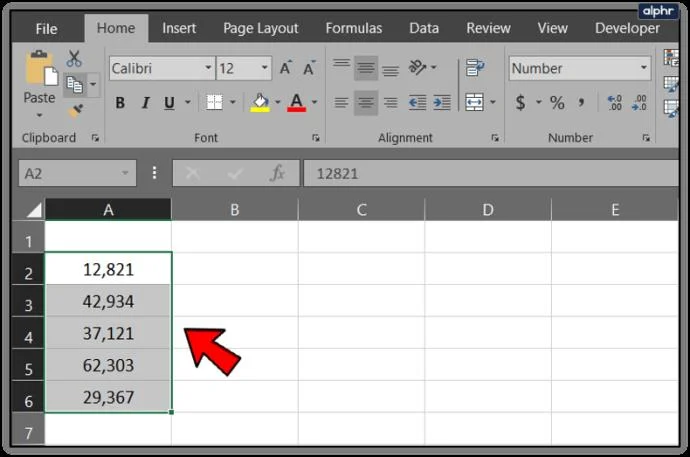This screenshot has height=457, width=690.
Task: Expand the font size dropdown
Action: pyautogui.click(x=264, y=68)
